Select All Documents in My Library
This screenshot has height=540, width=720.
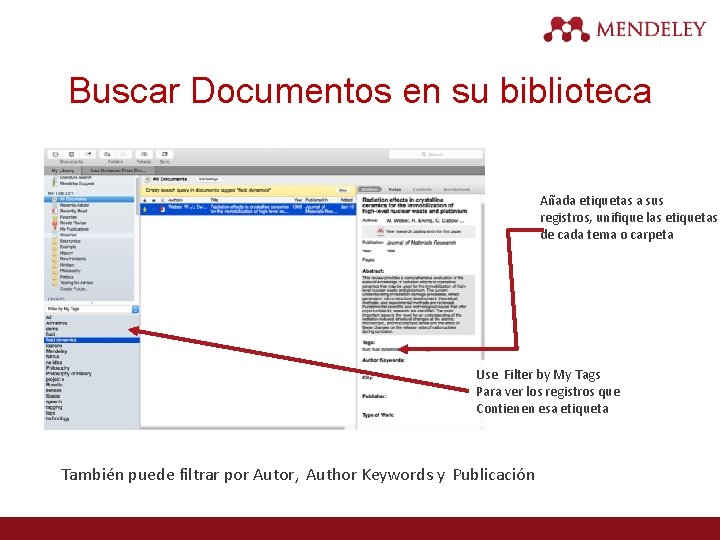(89, 199)
